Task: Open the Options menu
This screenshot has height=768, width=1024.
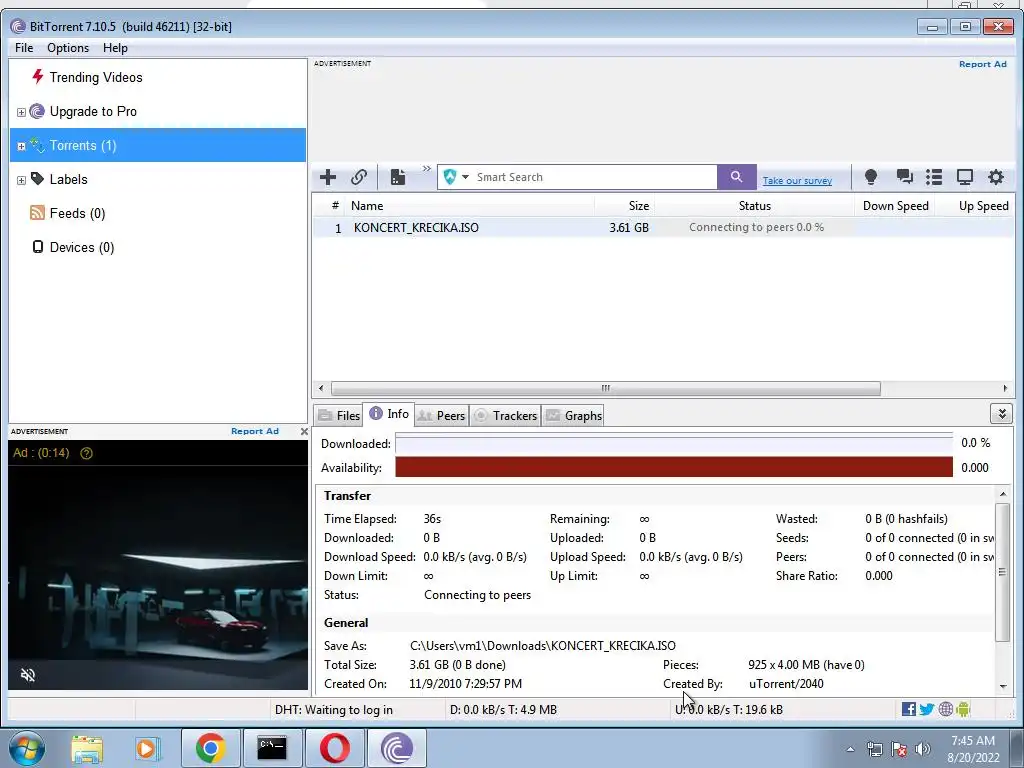Action: pos(68,48)
